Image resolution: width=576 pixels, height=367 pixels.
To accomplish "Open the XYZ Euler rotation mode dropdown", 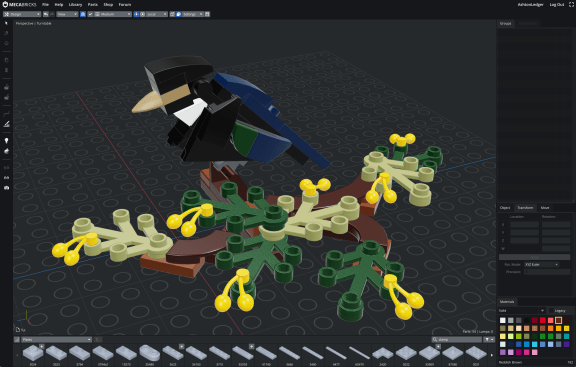I will pyautogui.click(x=541, y=265).
